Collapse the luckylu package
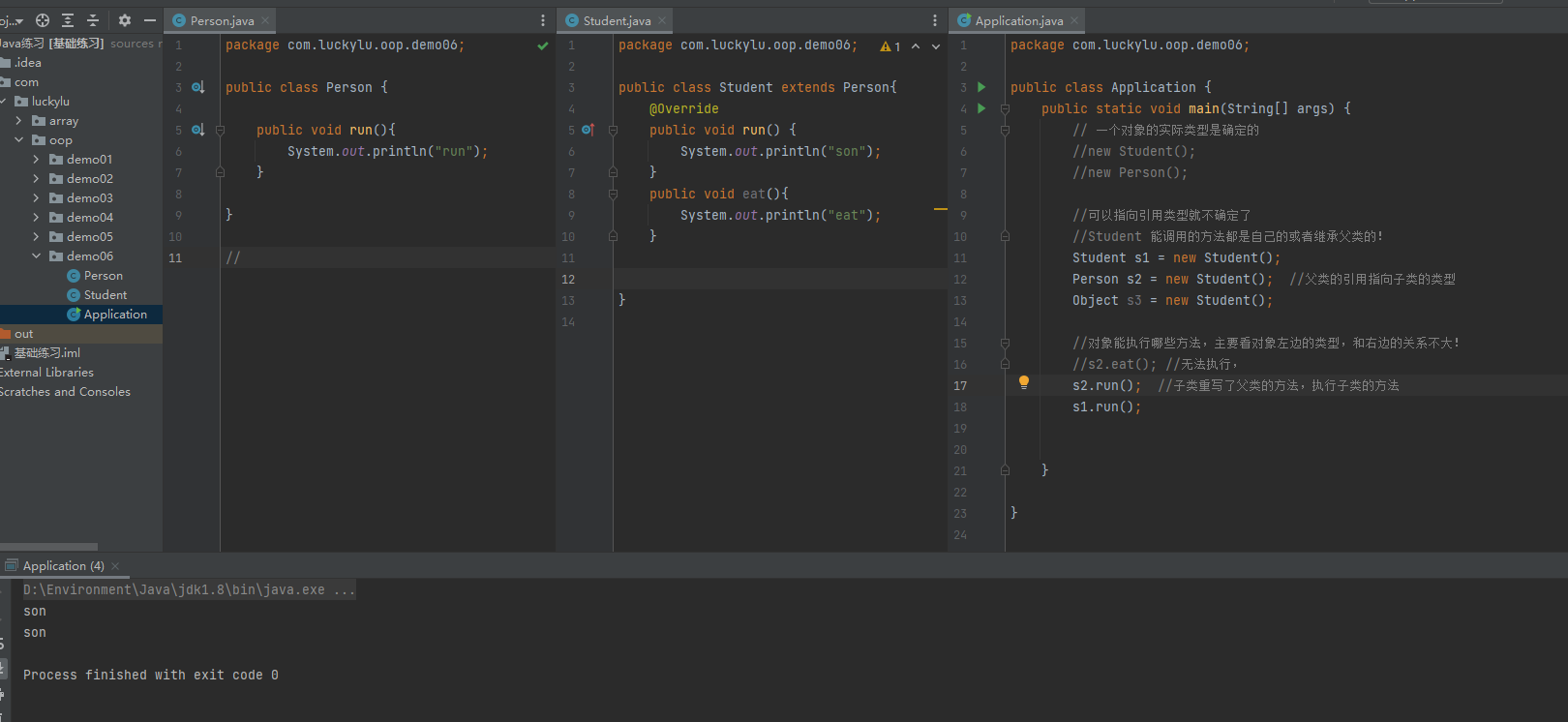Viewport: 1568px width, 722px height. tap(4, 102)
